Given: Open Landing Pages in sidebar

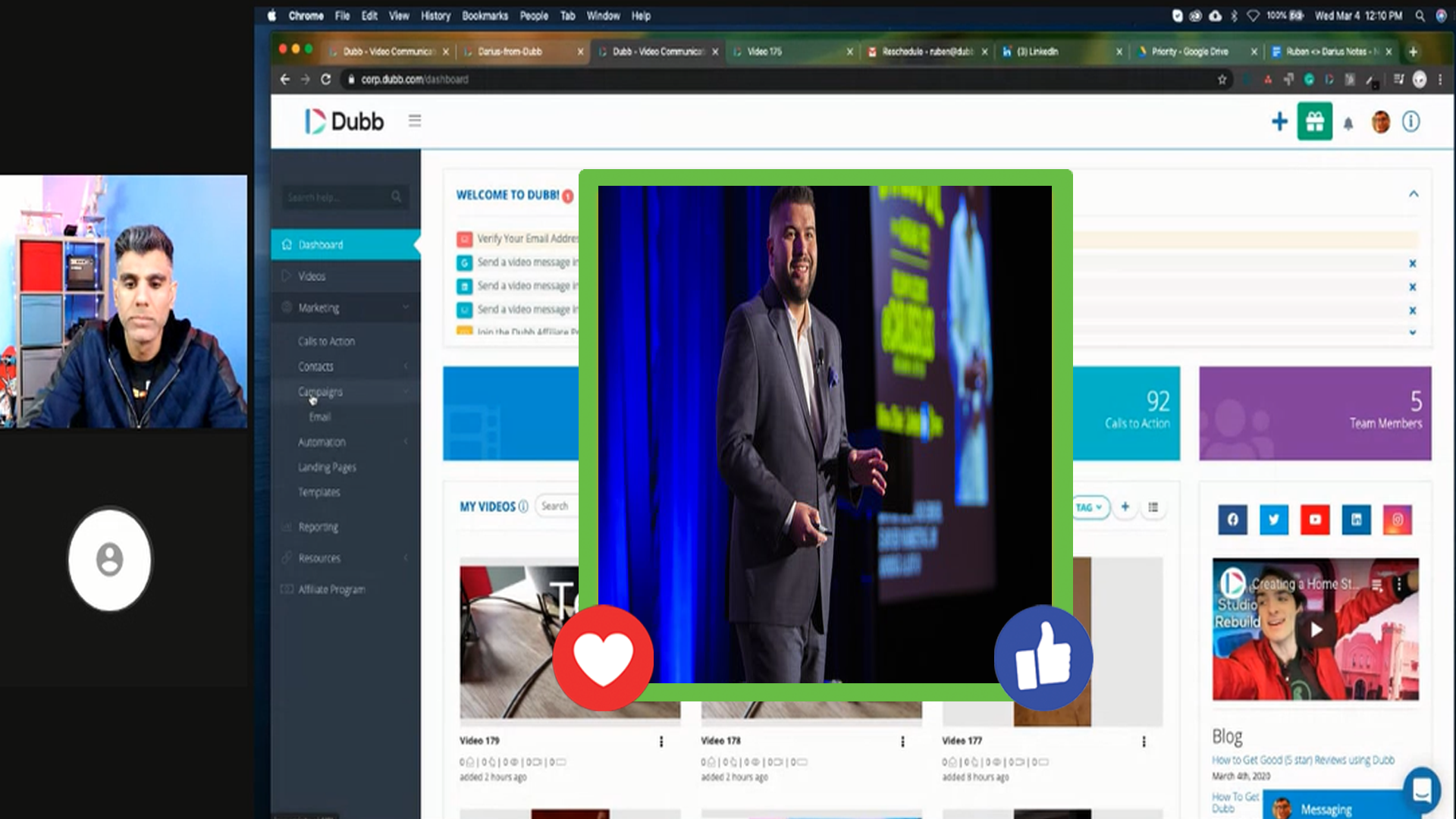Looking at the screenshot, I should tap(327, 467).
